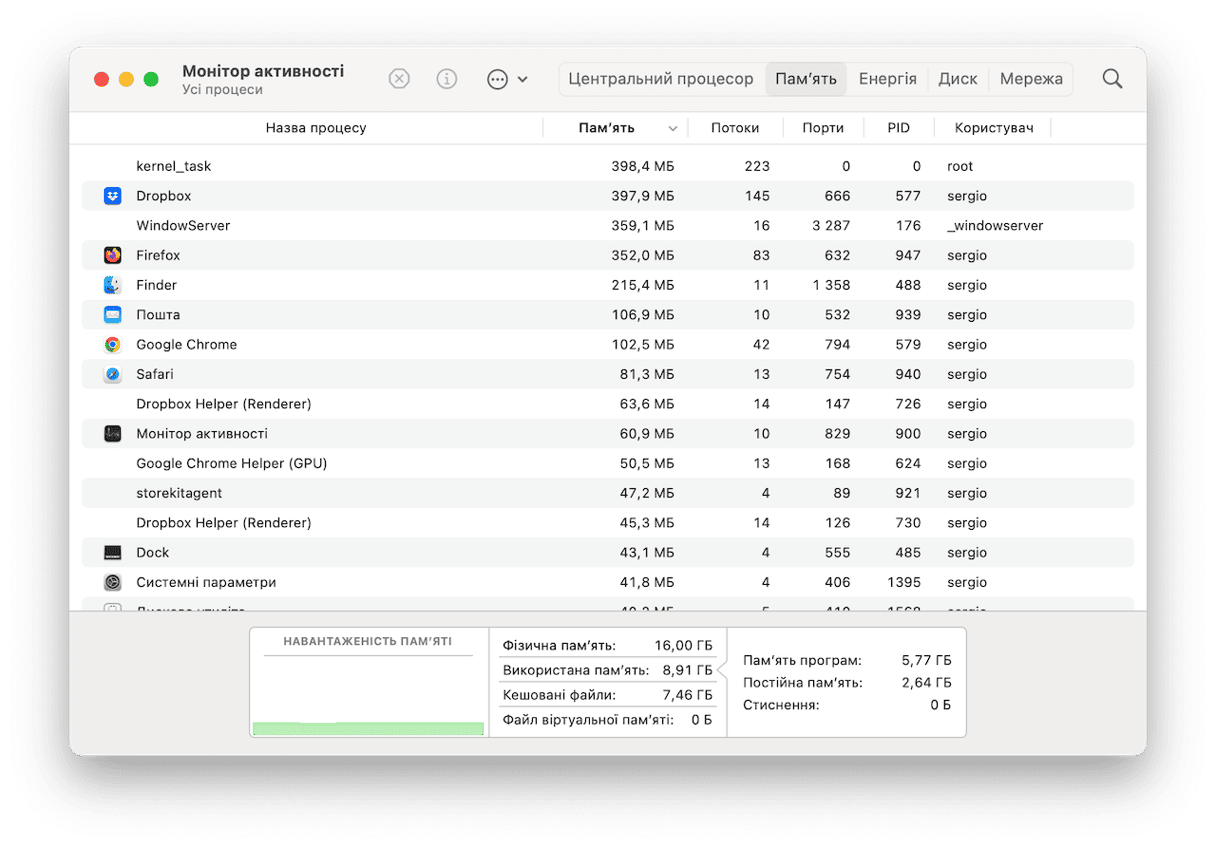
Task: Open the ellipsis more-actions menu
Action: pyautogui.click(x=507, y=79)
